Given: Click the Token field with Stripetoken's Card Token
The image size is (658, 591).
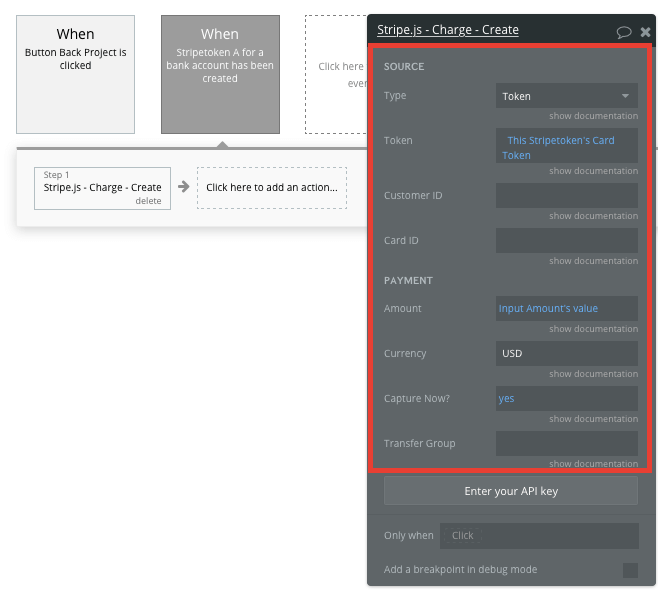Looking at the screenshot, I should pyautogui.click(x=567, y=146).
